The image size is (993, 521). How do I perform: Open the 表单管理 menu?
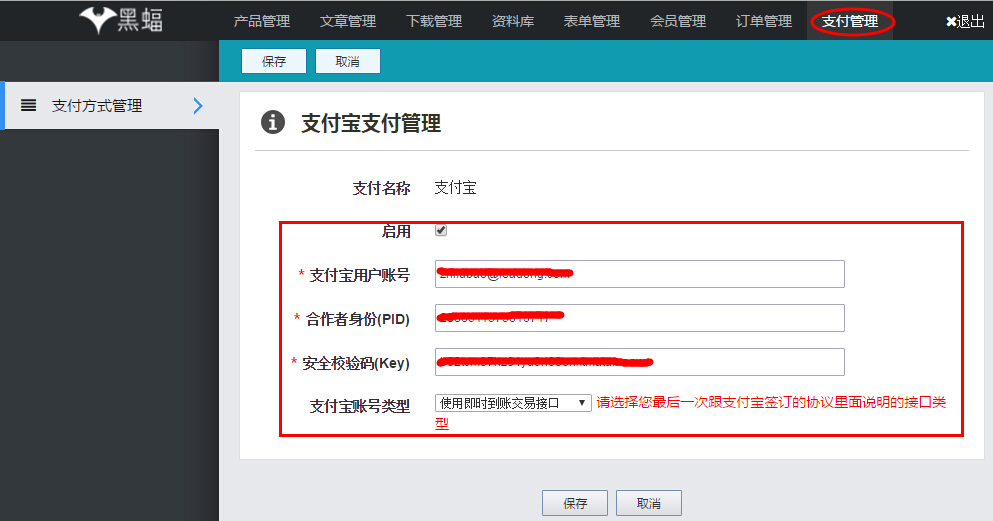pos(591,22)
